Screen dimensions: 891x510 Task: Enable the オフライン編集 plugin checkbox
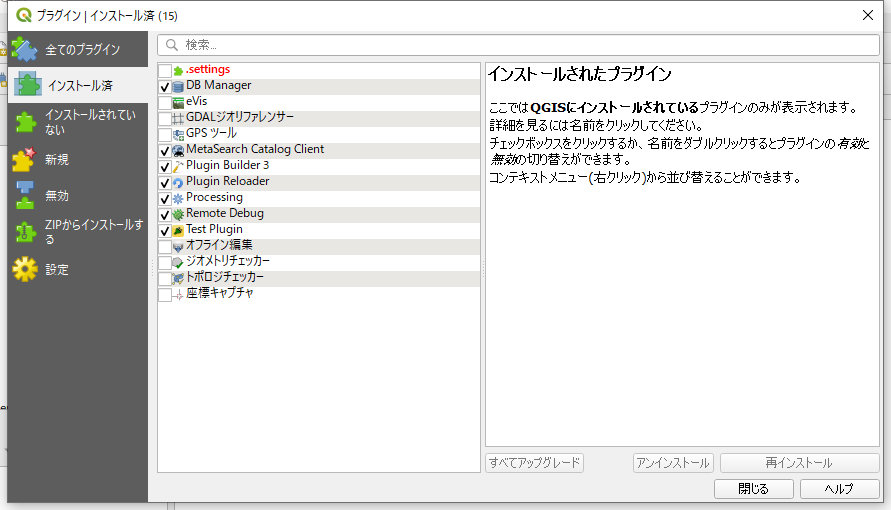(x=165, y=246)
